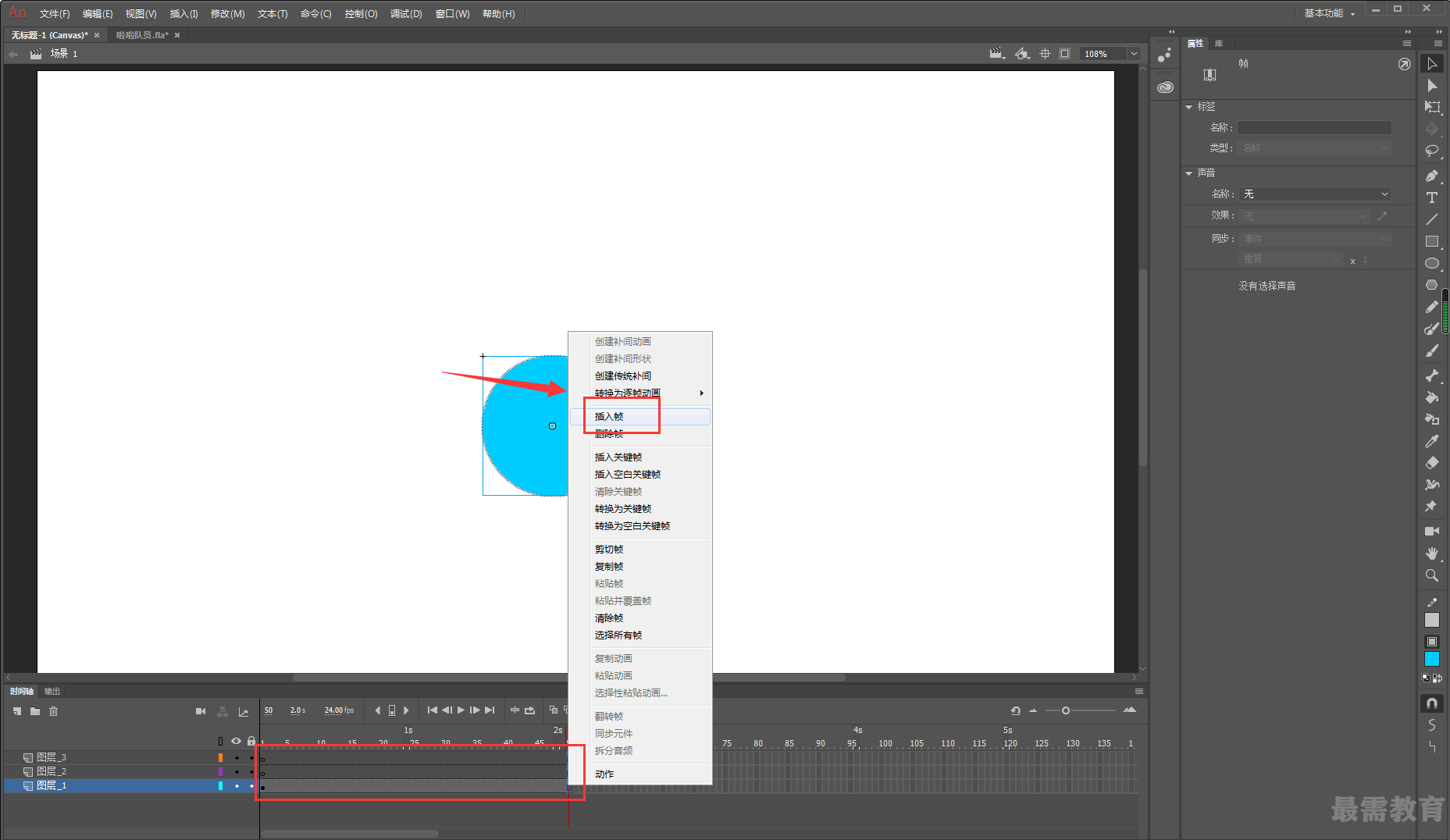Select the Zoom magnifier tool

(x=1432, y=575)
